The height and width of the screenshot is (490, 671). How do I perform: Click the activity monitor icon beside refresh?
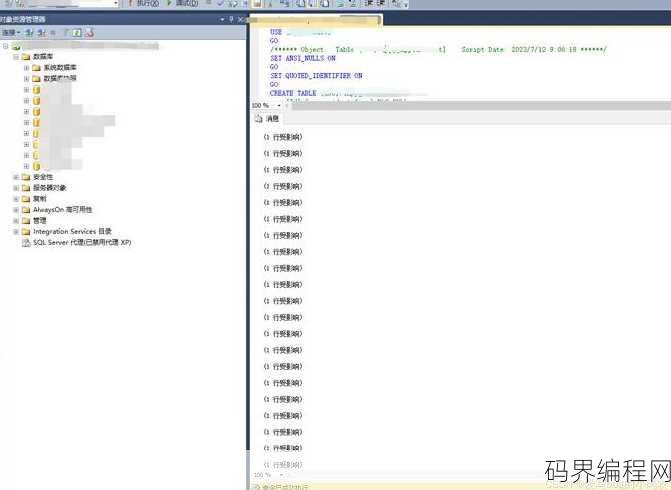pyautogui.click(x=89, y=33)
